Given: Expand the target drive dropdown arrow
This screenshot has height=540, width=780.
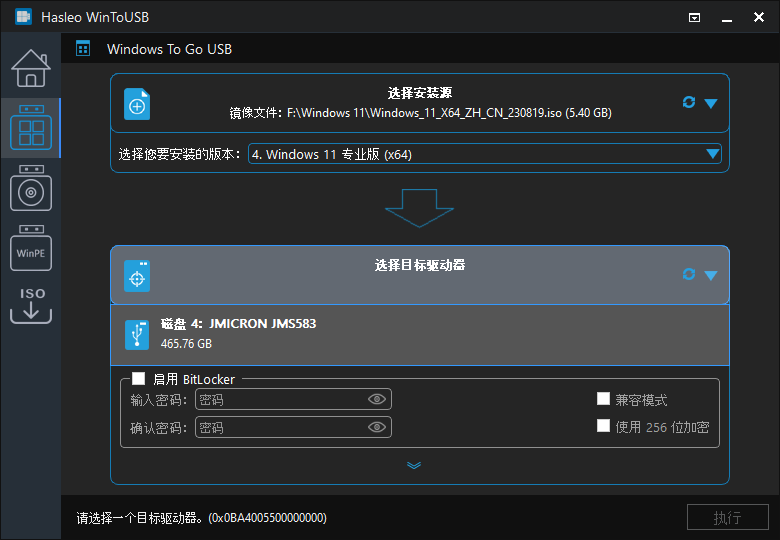Looking at the screenshot, I should [x=711, y=275].
